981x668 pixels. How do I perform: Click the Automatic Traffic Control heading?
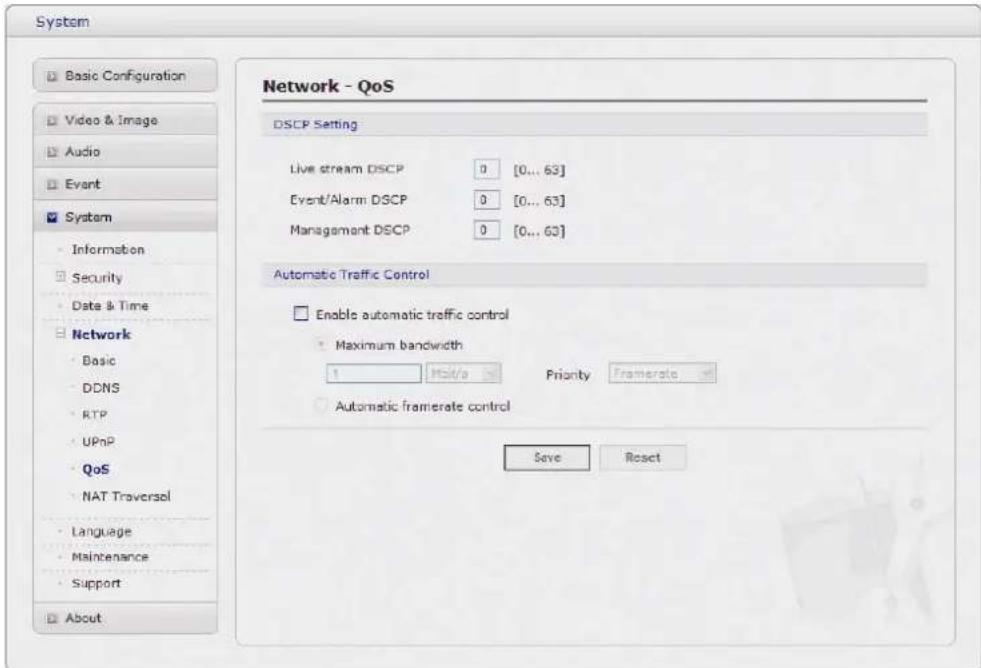tap(351, 275)
